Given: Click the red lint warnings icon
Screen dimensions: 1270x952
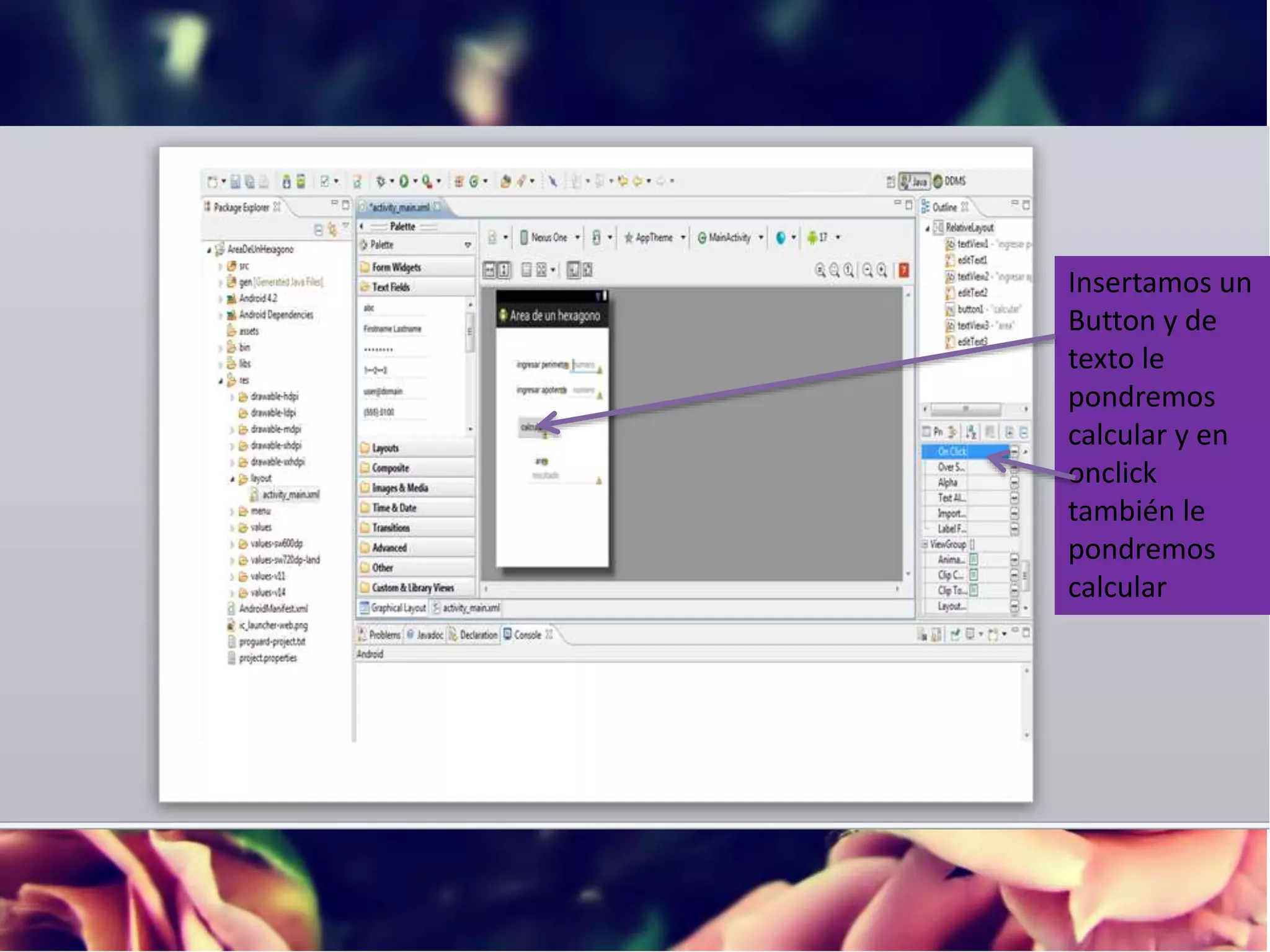Looking at the screenshot, I should click(x=904, y=270).
